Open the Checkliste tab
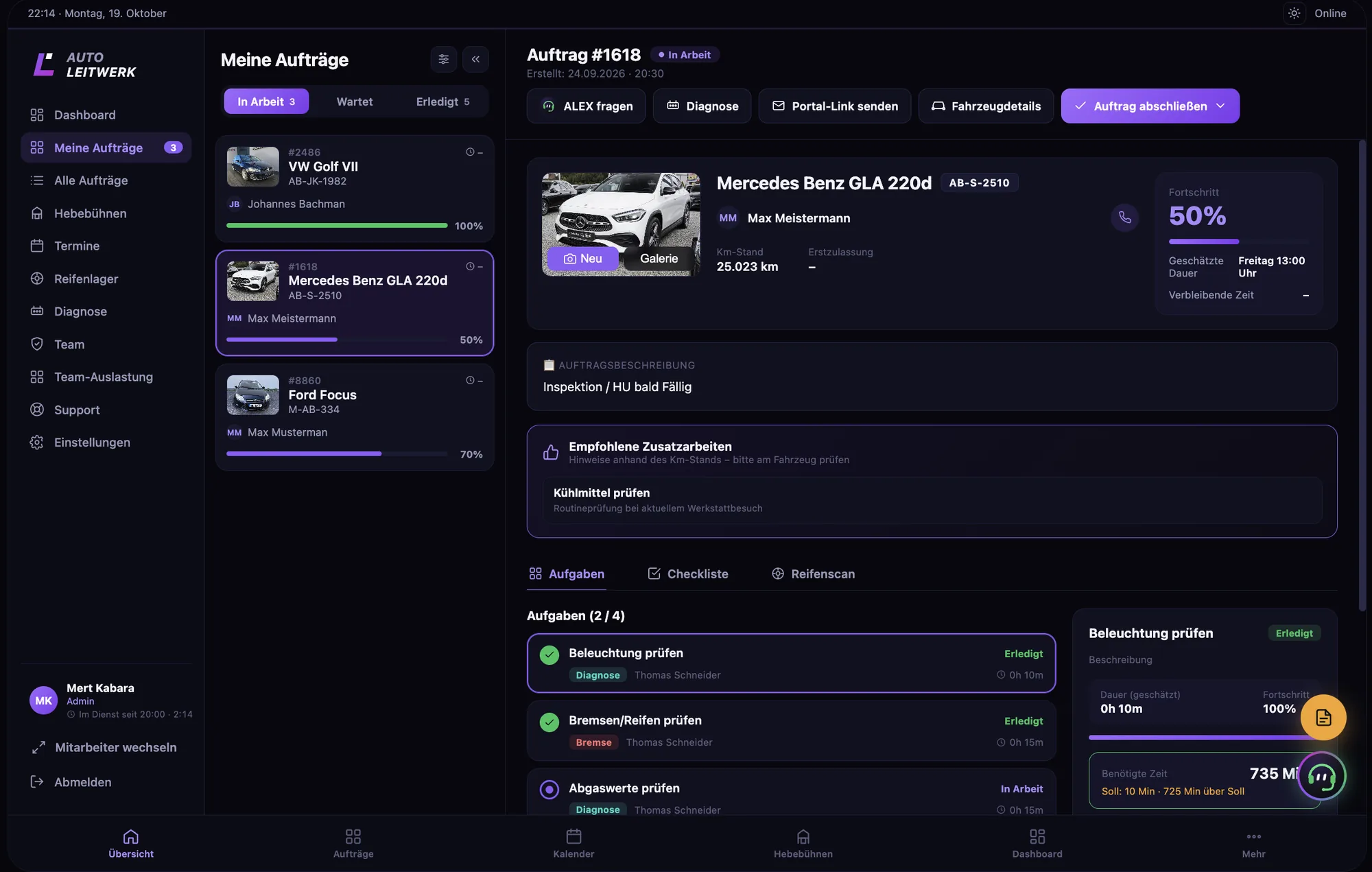The width and height of the screenshot is (1372, 872). coord(688,574)
